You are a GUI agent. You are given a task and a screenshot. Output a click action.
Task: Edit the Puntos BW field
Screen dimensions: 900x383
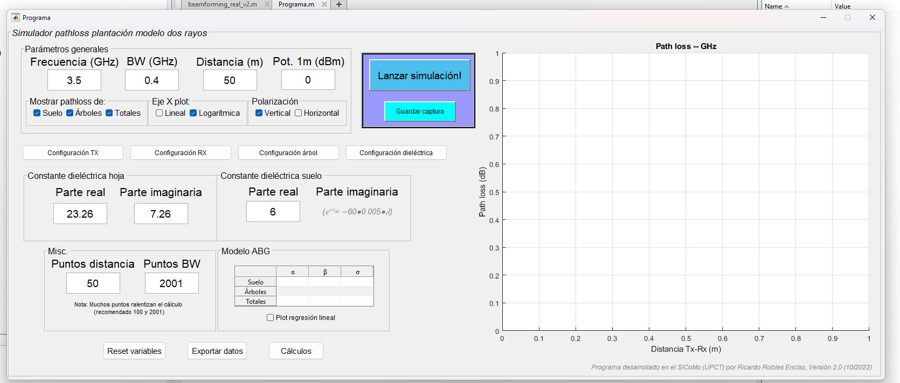[172, 283]
